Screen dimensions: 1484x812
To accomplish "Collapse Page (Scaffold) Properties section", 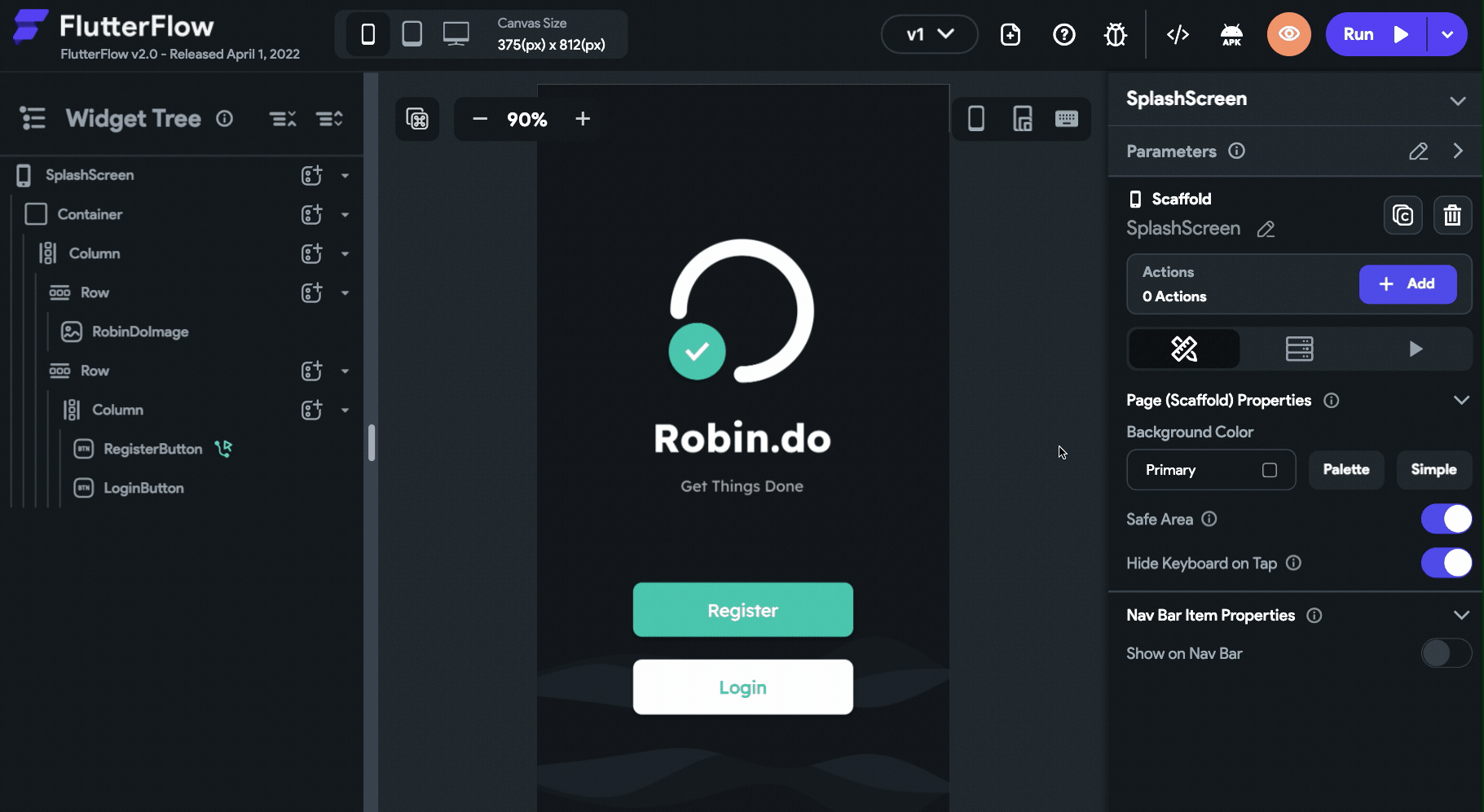I will coord(1461,400).
